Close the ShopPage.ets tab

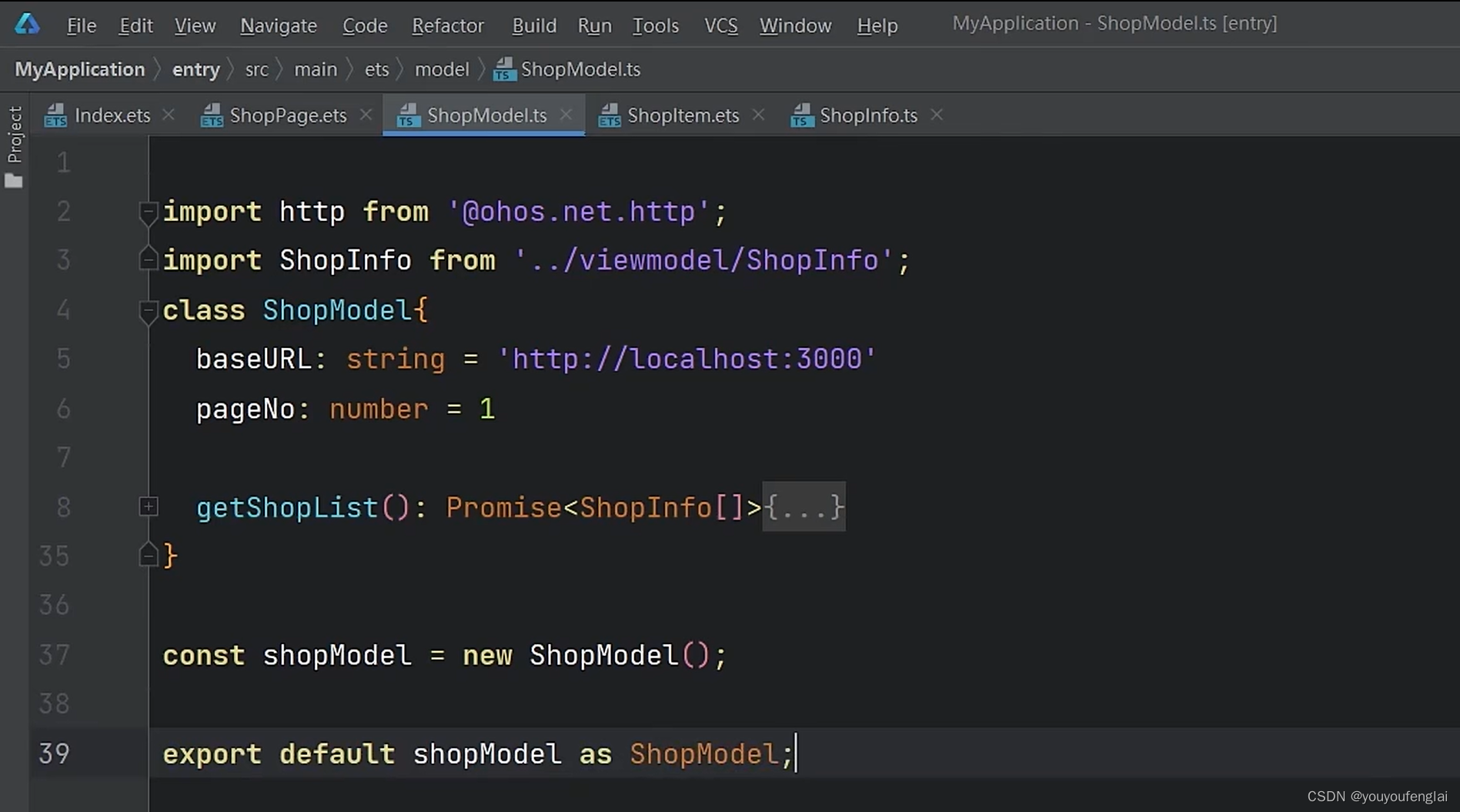366,115
